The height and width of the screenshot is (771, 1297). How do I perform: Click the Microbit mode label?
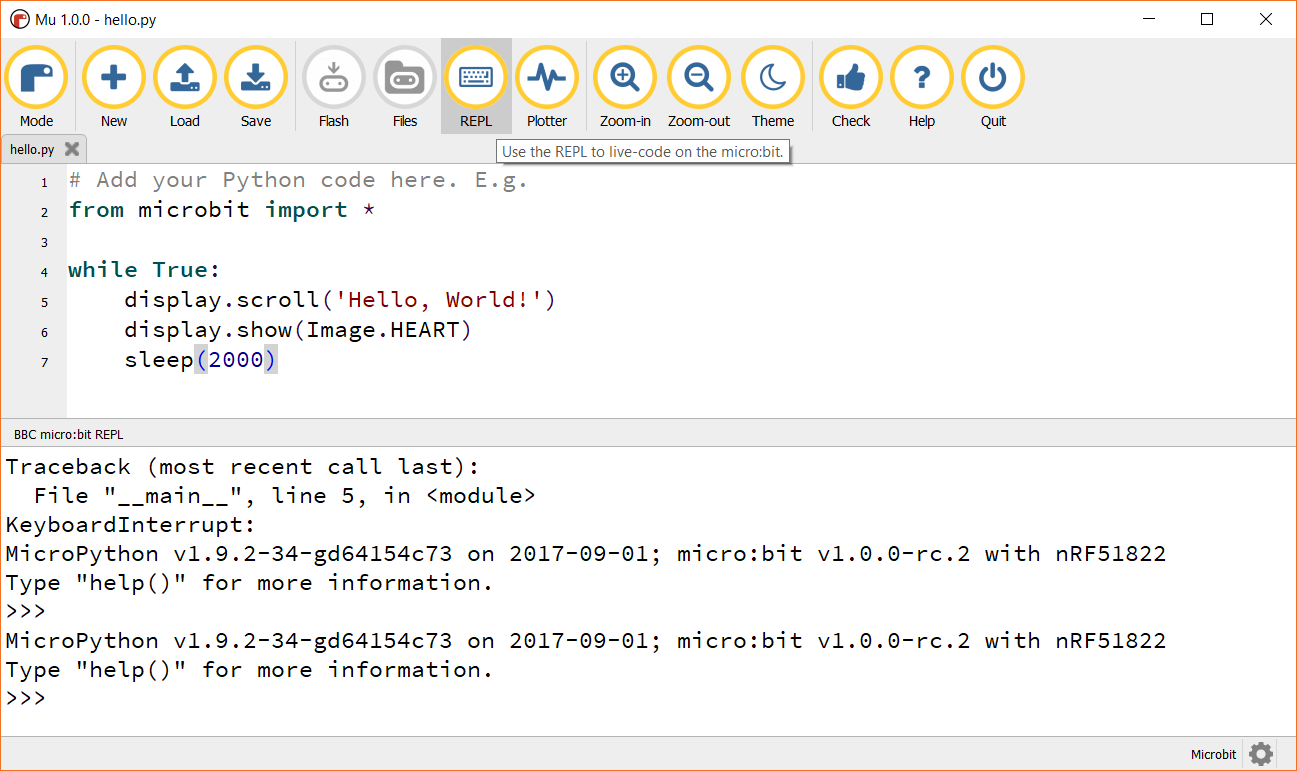point(1213,754)
